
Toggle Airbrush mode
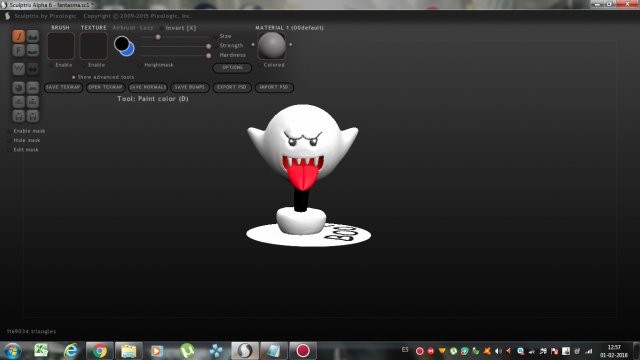pos(124,28)
